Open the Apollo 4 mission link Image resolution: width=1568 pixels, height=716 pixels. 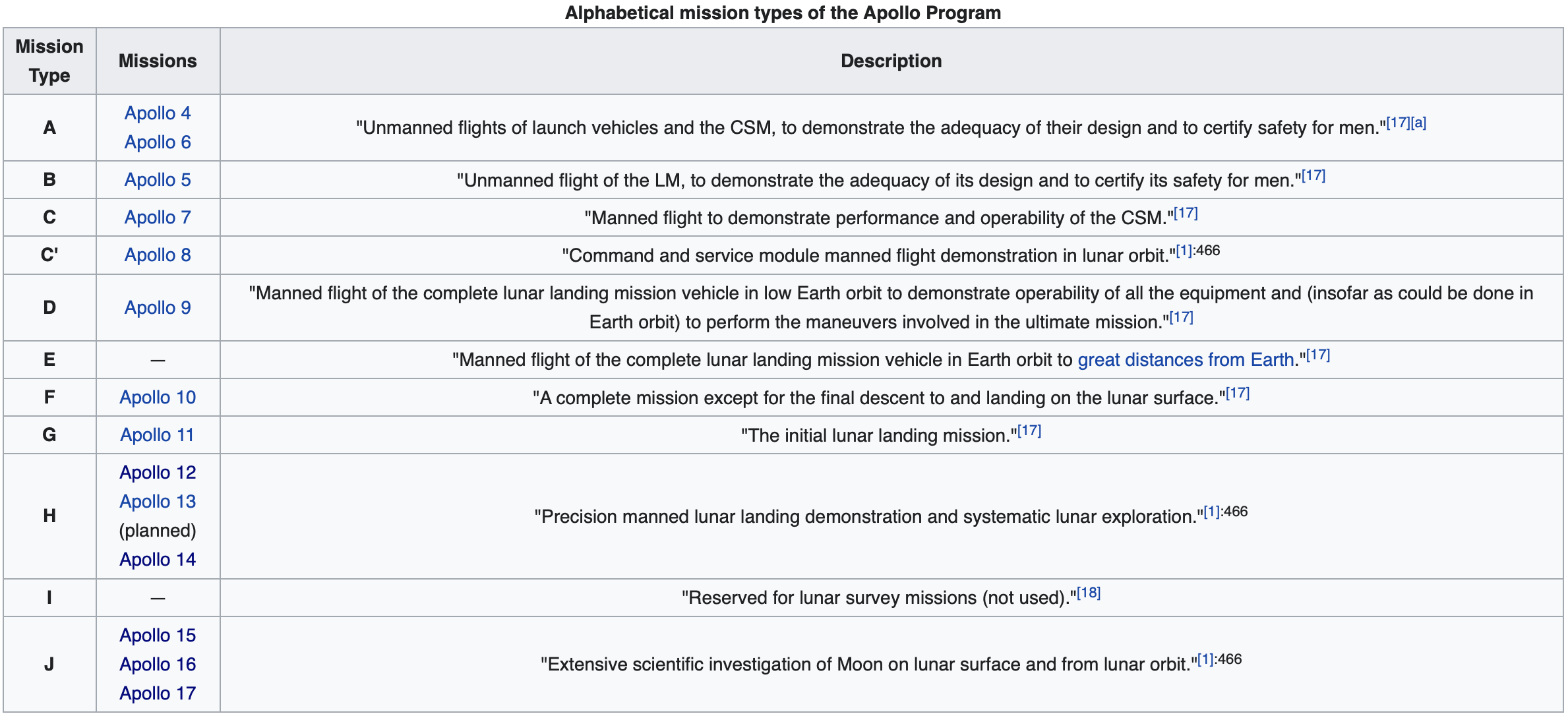158,113
